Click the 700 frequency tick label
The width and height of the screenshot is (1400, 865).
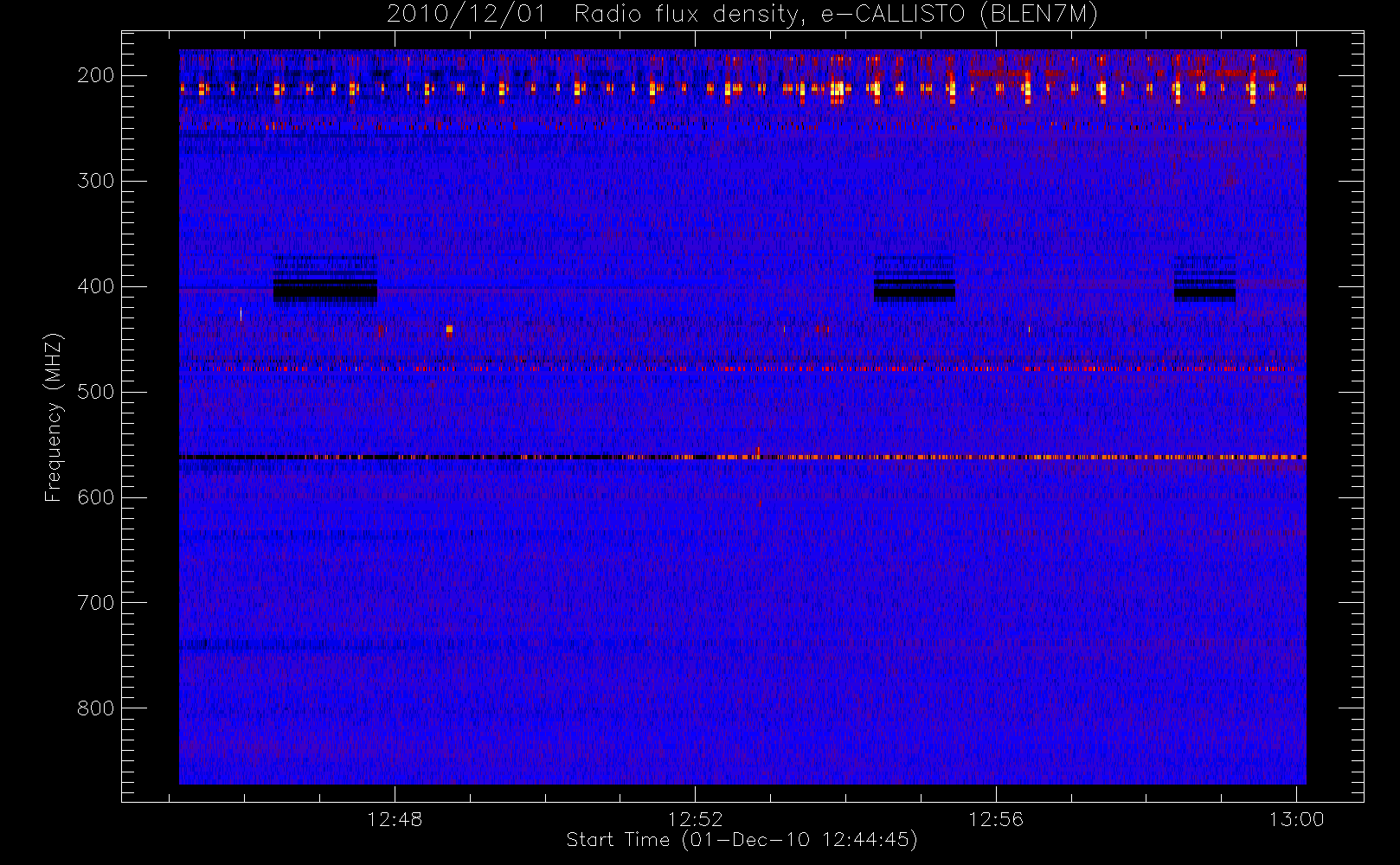pyautogui.click(x=96, y=603)
